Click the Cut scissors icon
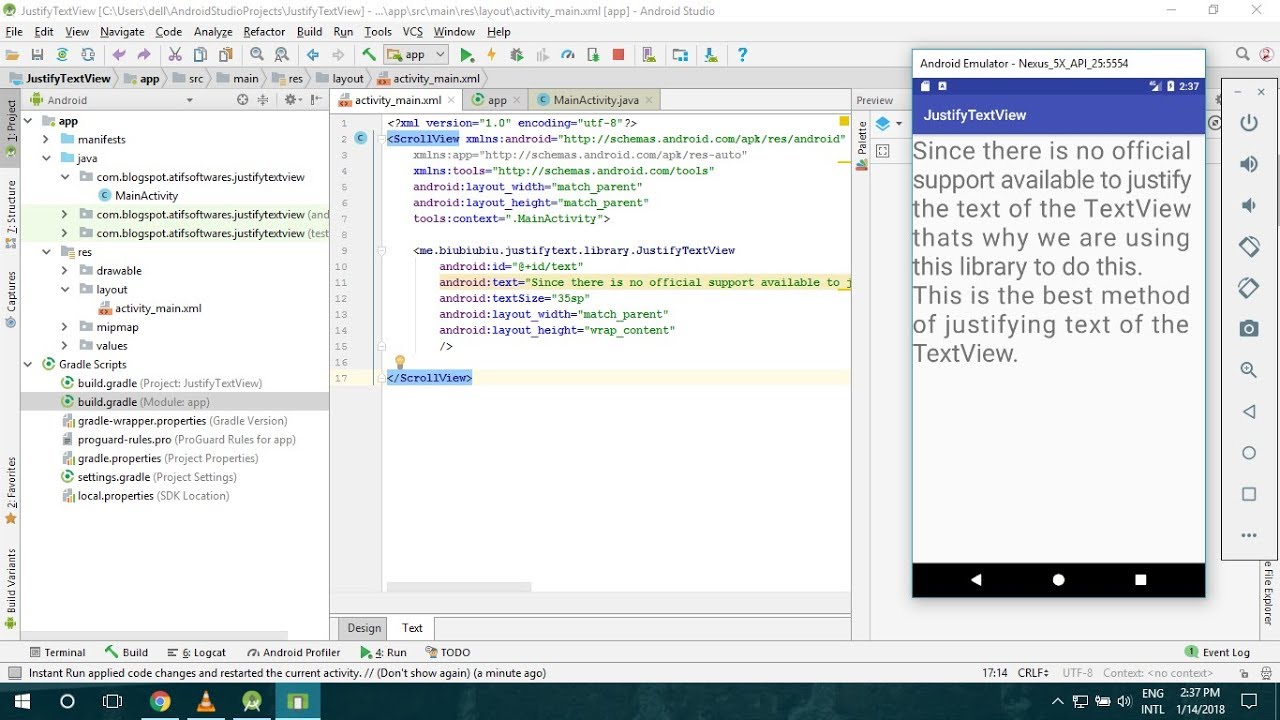 (174, 55)
